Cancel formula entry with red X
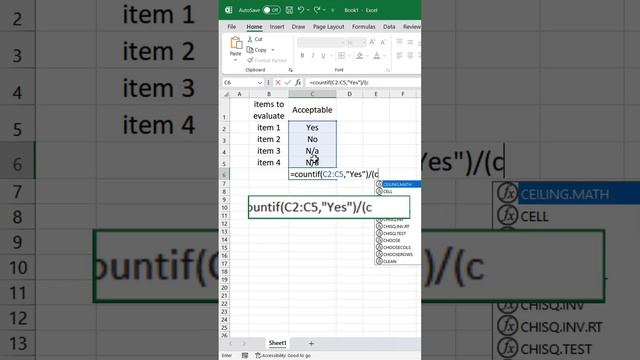The height and width of the screenshot is (360, 640). coord(278,82)
